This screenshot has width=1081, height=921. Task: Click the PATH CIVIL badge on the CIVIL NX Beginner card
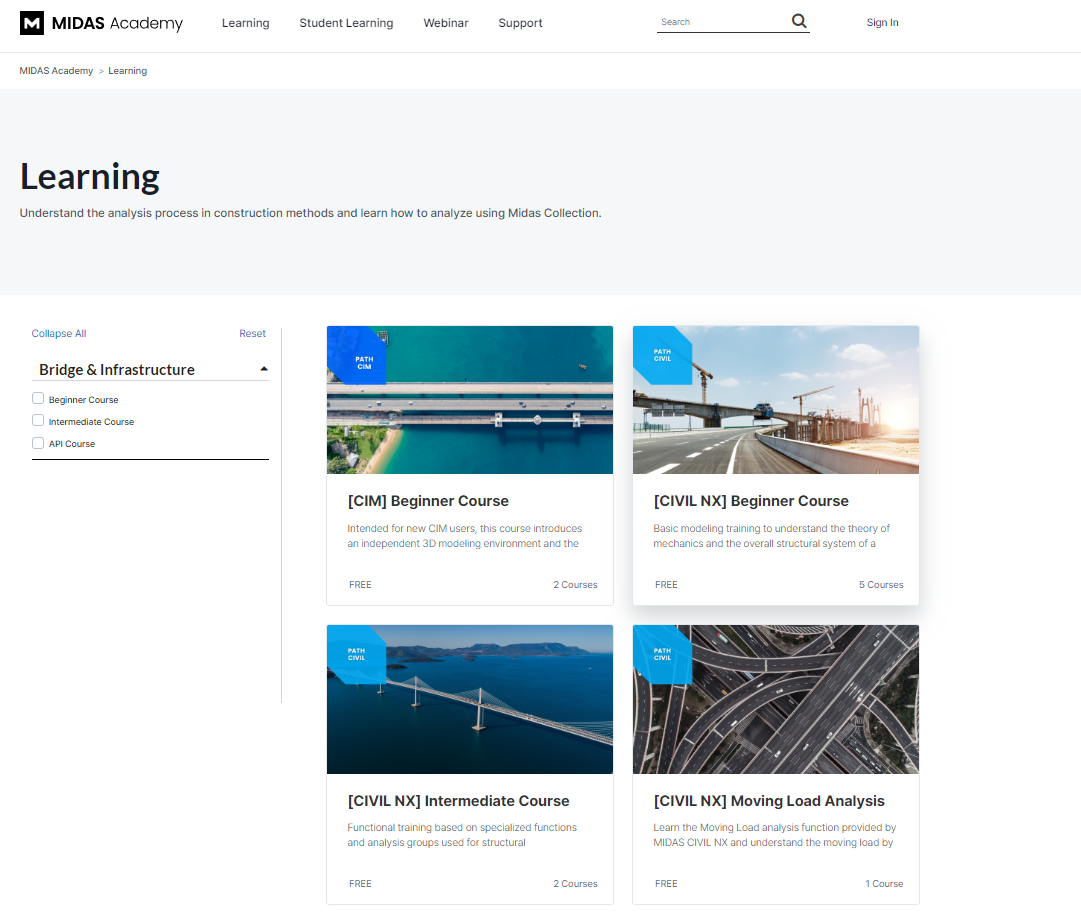coord(663,356)
